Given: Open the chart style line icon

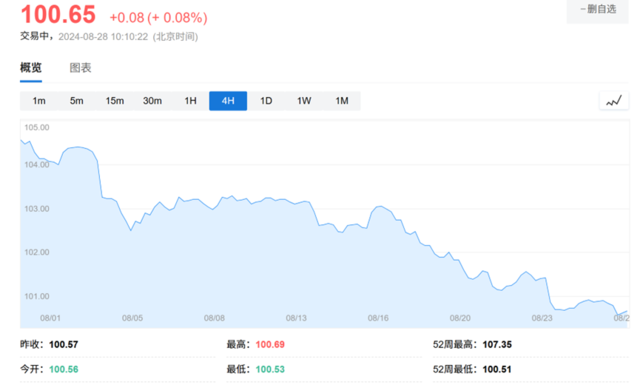Looking at the screenshot, I should coord(613,101).
